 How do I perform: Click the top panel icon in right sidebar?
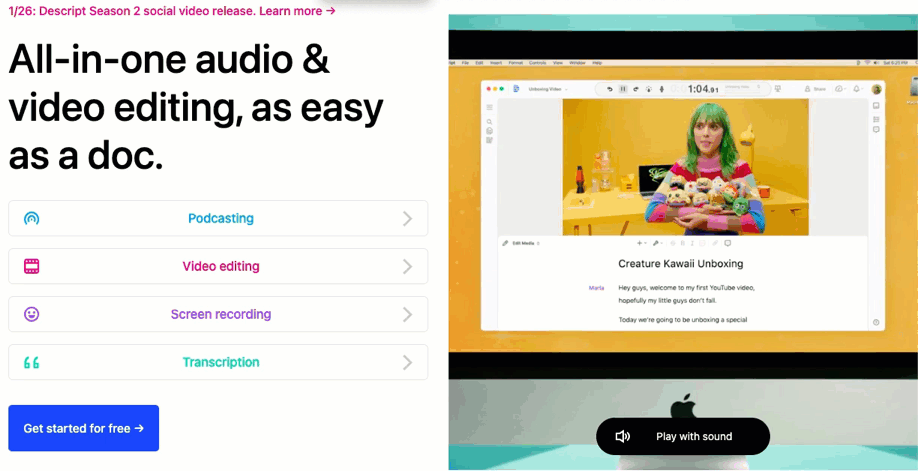tap(876, 106)
